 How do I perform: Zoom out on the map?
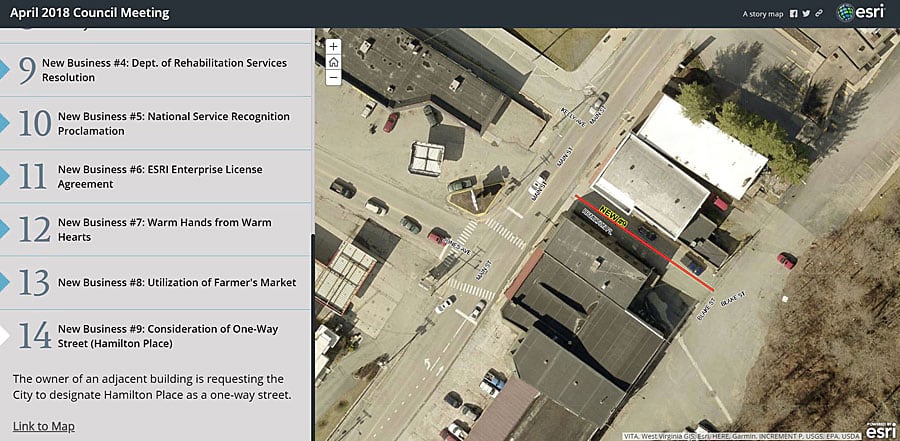(333, 78)
